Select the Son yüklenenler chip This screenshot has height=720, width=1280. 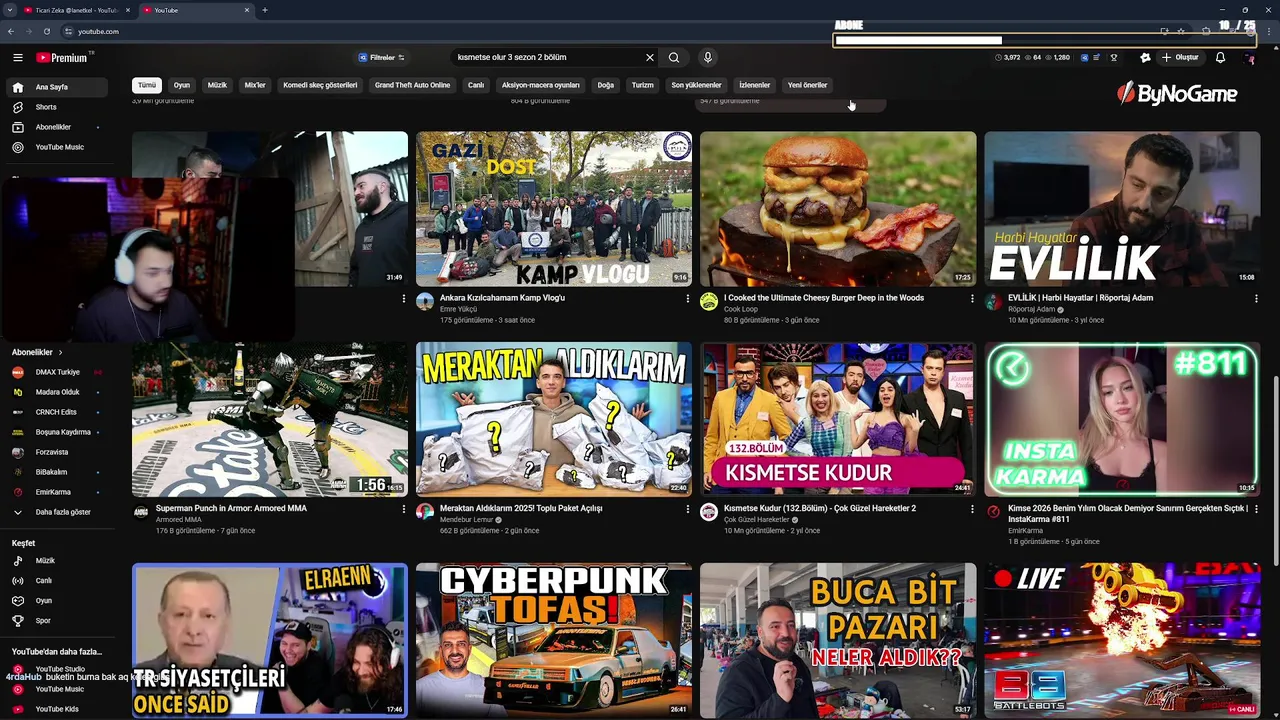pyautogui.click(x=696, y=85)
